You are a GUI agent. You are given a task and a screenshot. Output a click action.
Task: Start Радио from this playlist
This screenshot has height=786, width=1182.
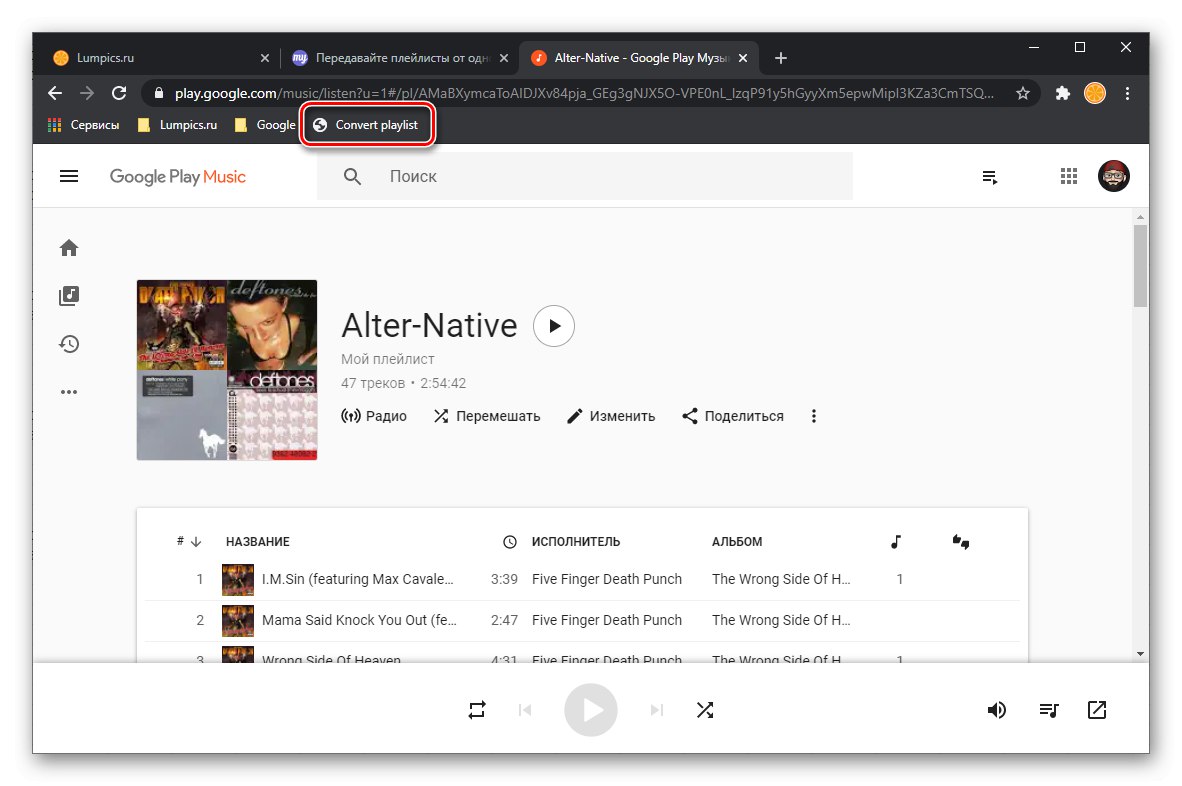tap(374, 416)
